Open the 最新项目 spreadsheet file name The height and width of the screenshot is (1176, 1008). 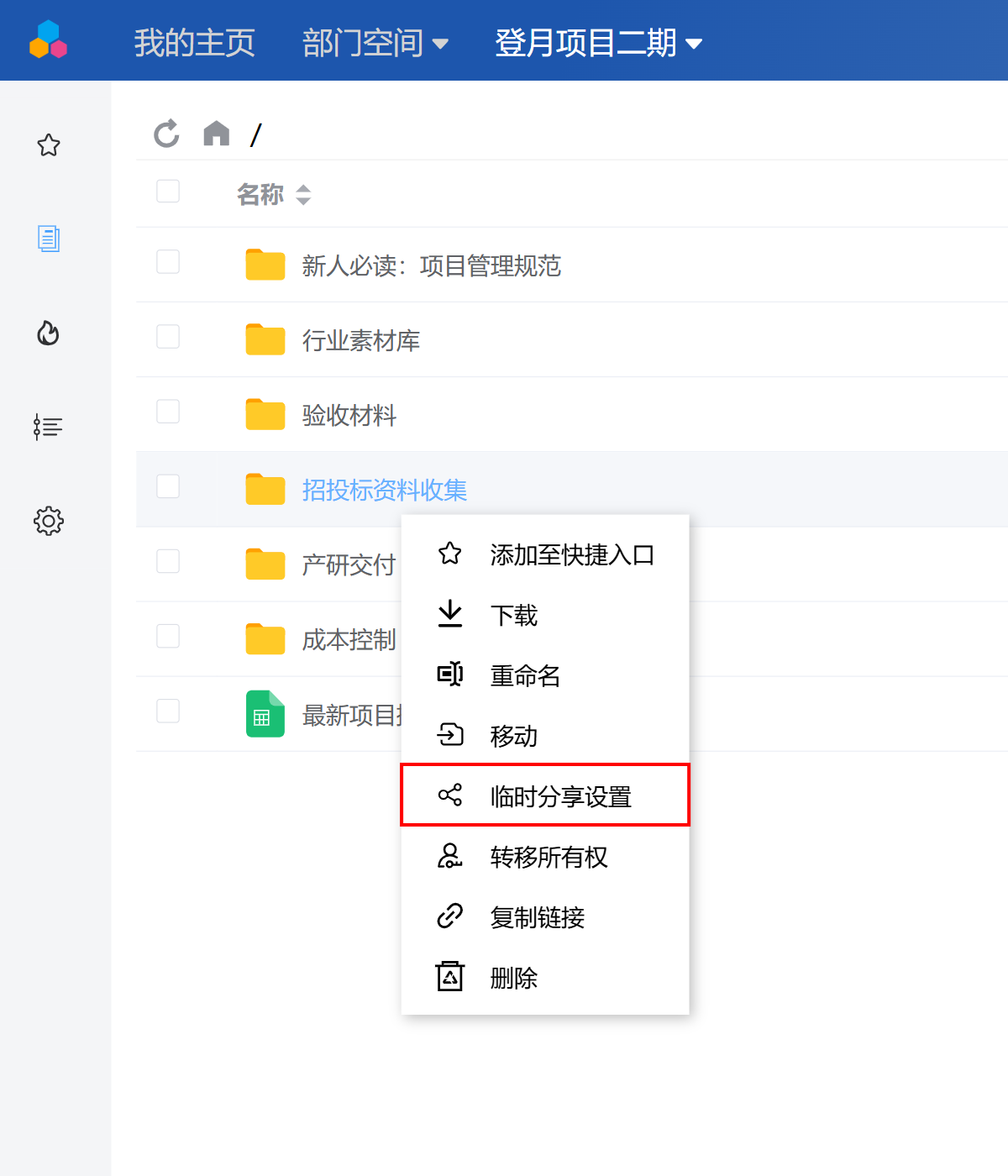(x=352, y=715)
